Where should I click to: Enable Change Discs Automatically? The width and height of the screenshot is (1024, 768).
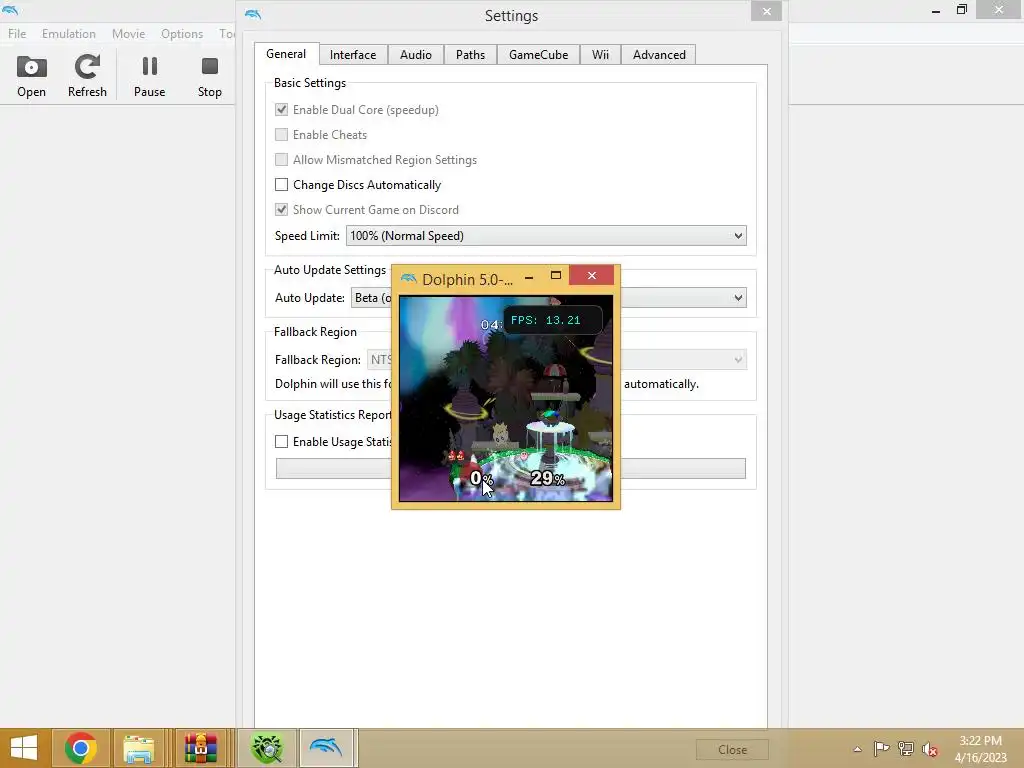tap(281, 185)
